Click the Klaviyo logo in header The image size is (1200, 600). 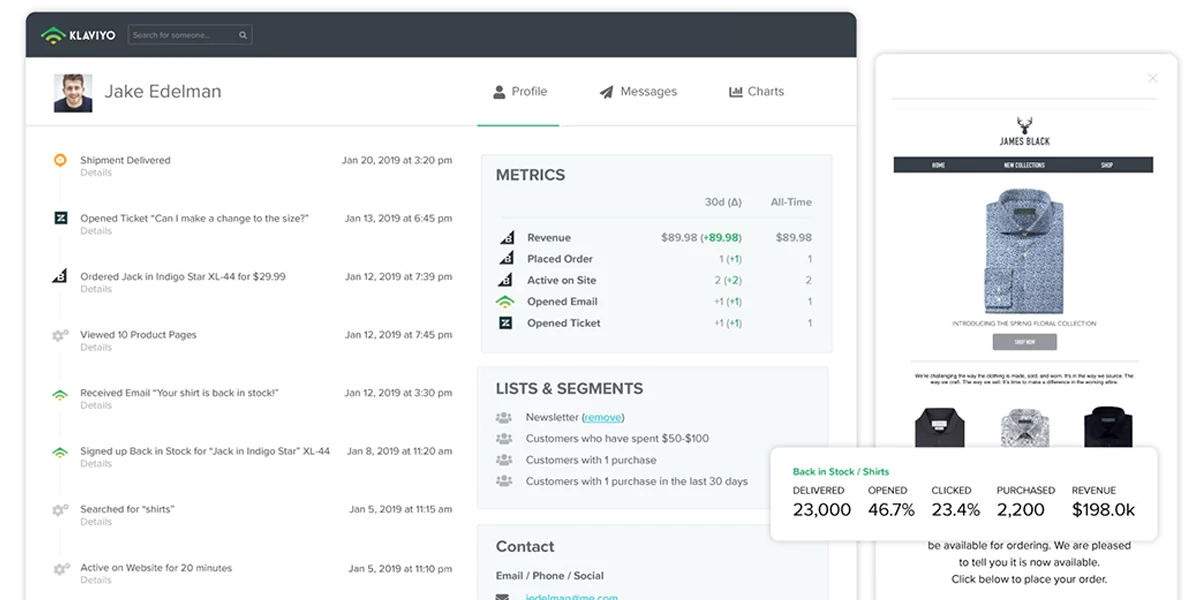pyautogui.click(x=78, y=35)
